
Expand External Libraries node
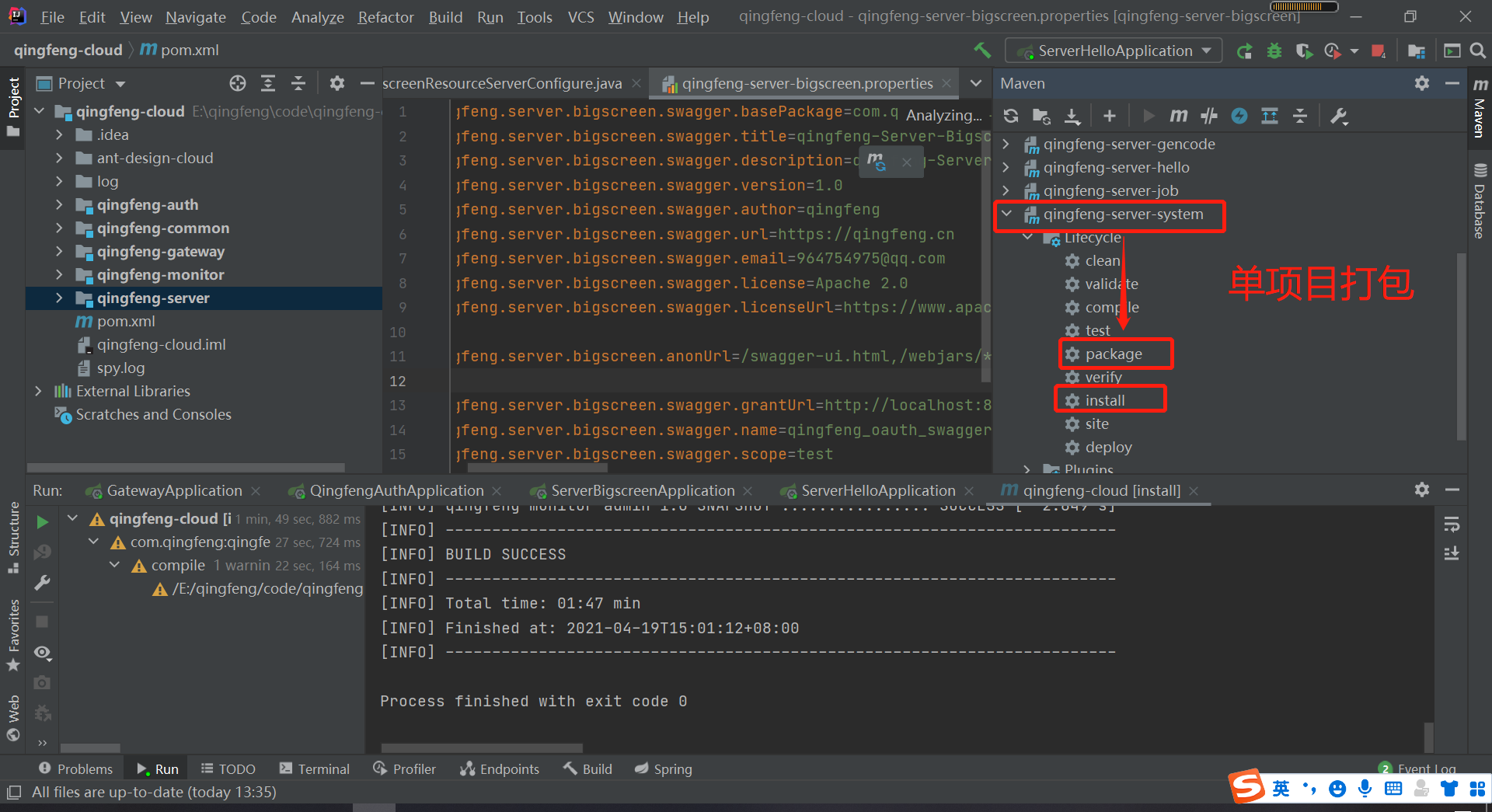point(38,391)
